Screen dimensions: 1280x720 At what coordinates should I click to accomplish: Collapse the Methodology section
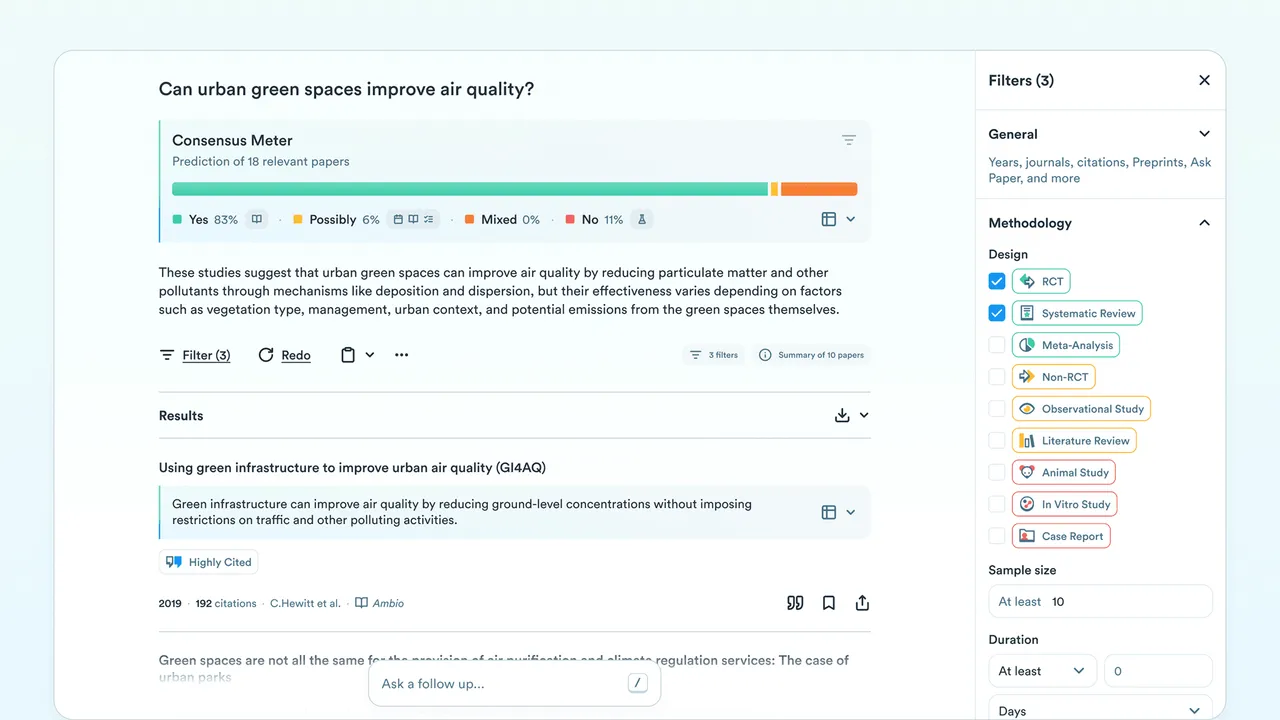(1204, 223)
